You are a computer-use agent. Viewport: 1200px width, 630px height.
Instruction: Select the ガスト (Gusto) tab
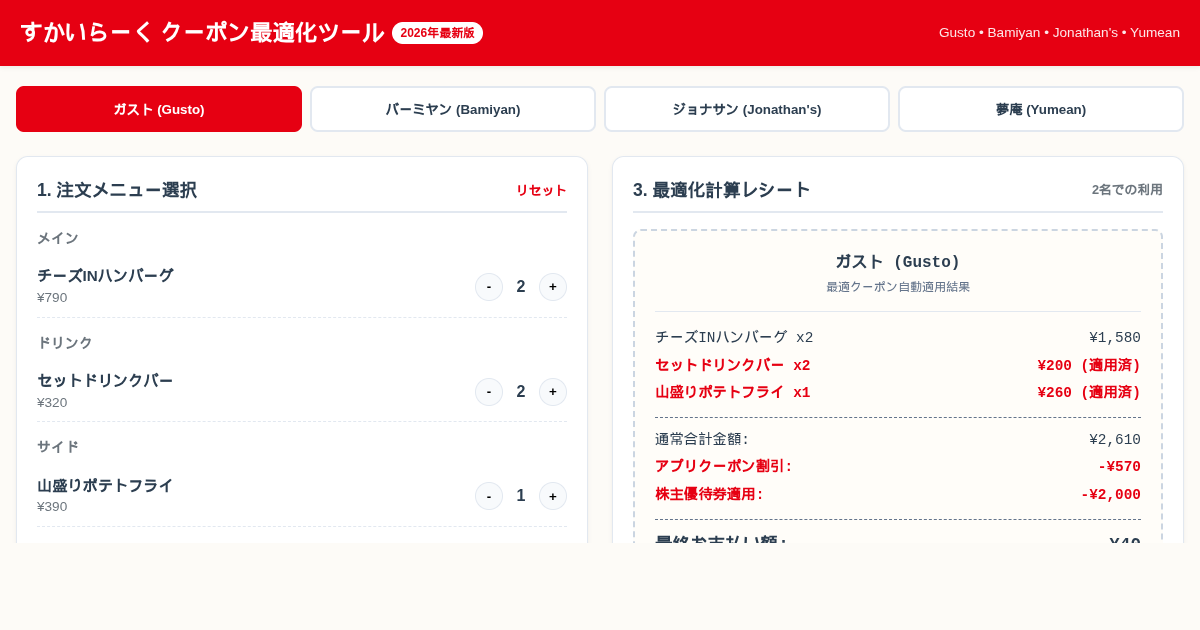(x=159, y=109)
